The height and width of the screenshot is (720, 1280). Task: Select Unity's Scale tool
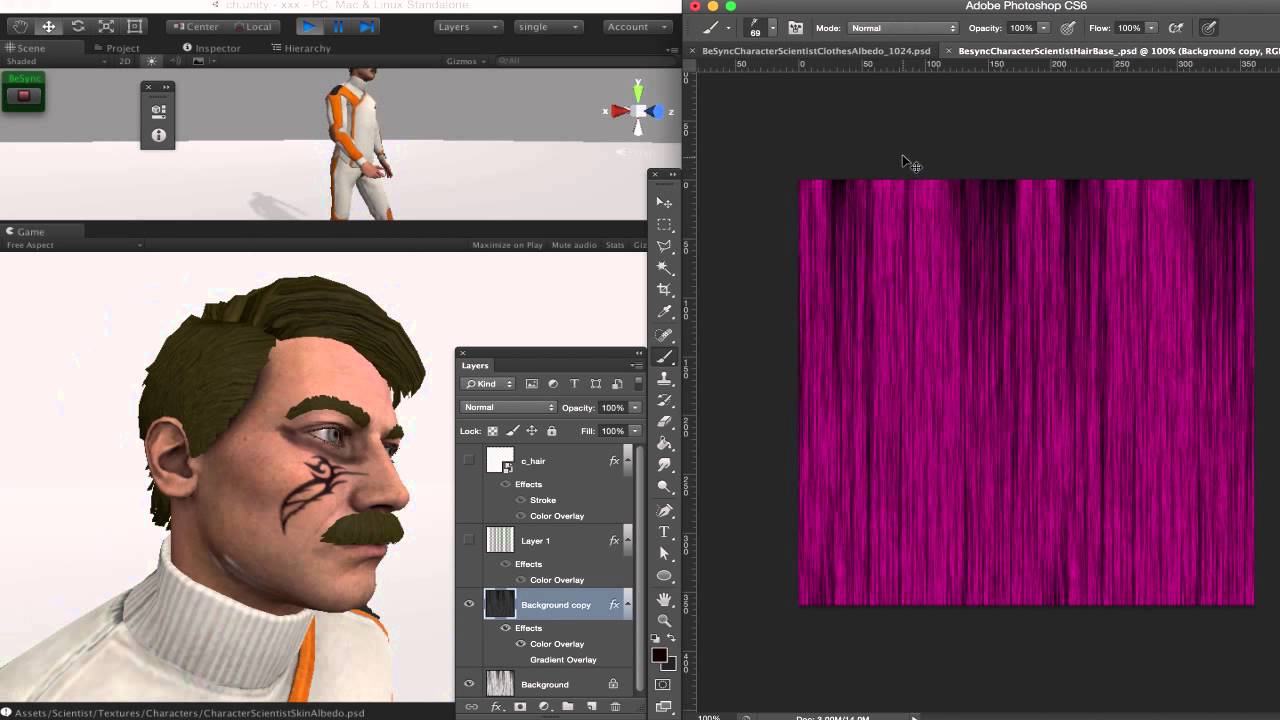[x=106, y=27]
